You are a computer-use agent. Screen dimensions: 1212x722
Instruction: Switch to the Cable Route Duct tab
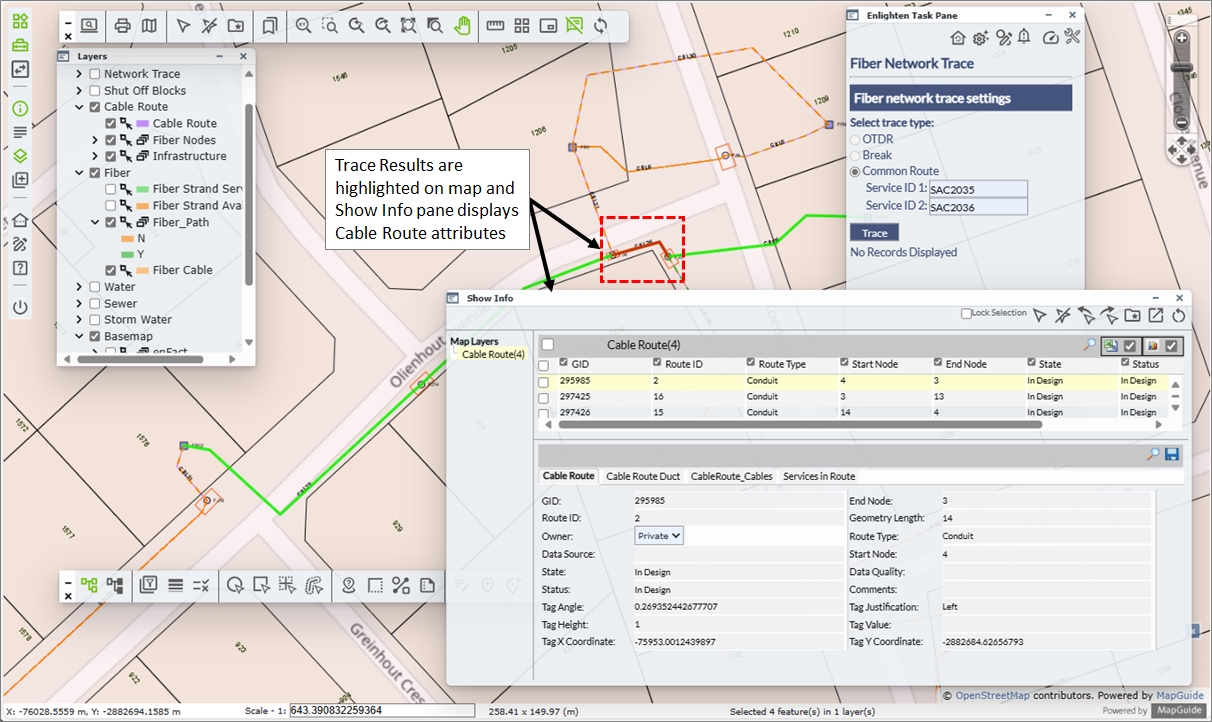[x=642, y=477]
